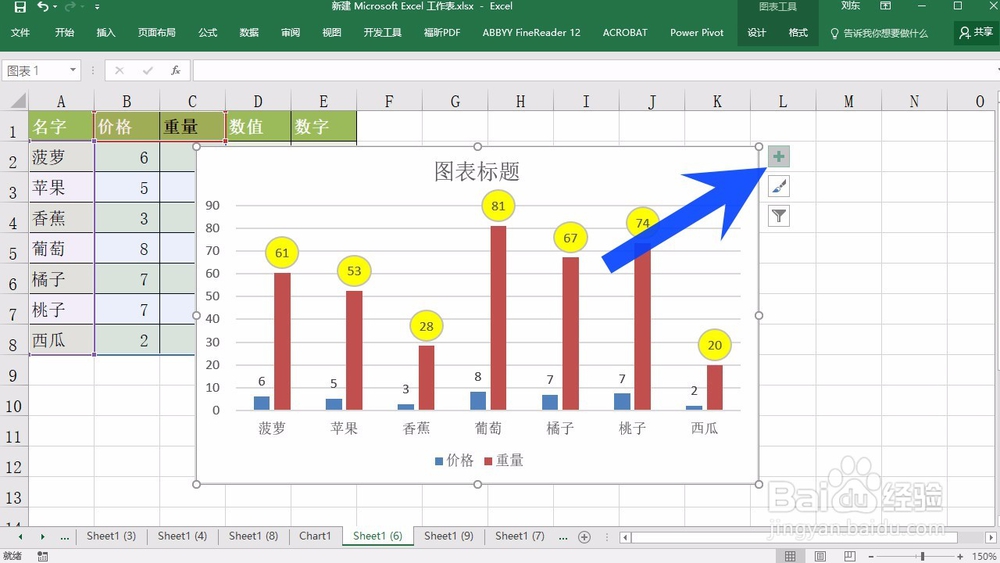Click cell A8 containing 西瓜
Viewport: 1000px width, 563px height.
(x=61, y=340)
